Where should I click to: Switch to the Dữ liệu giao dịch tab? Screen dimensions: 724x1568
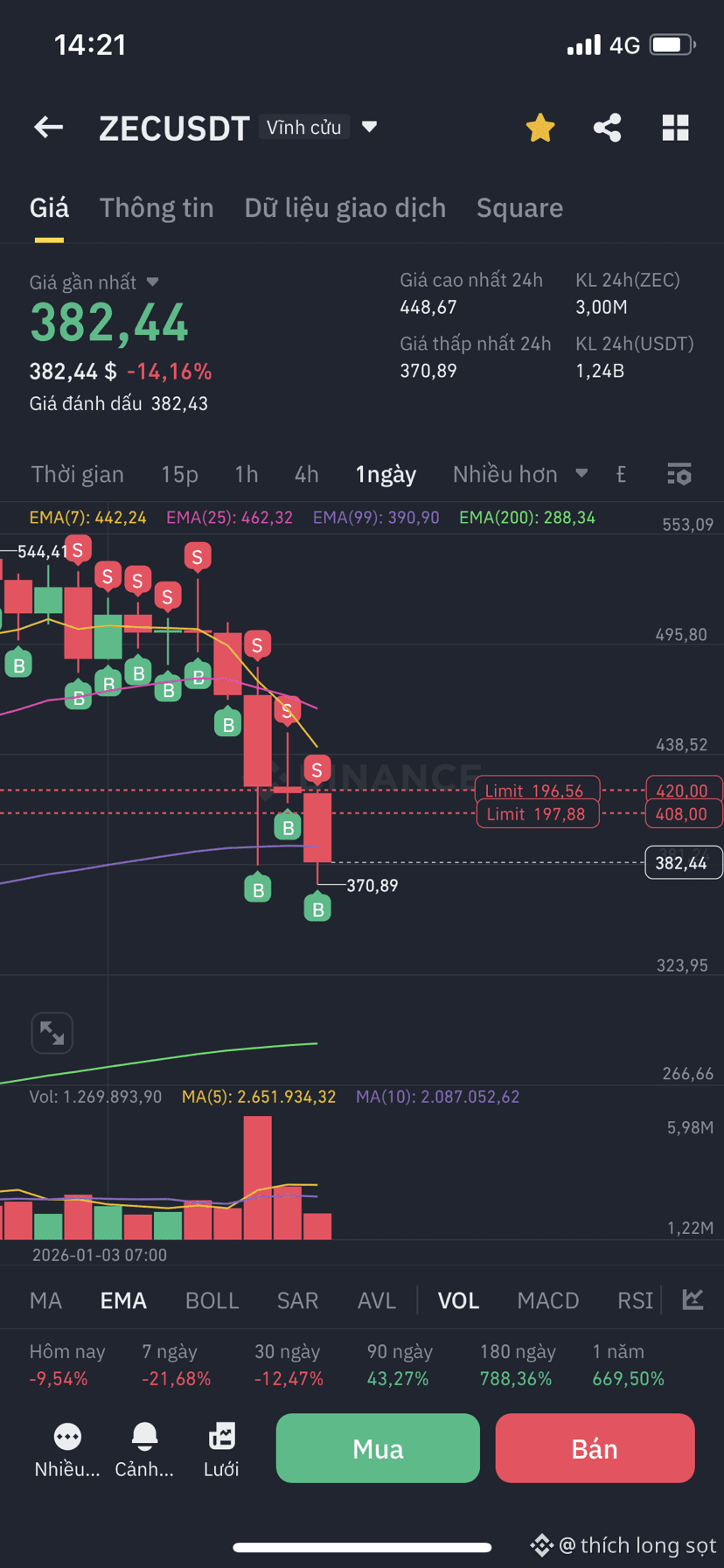pos(345,208)
